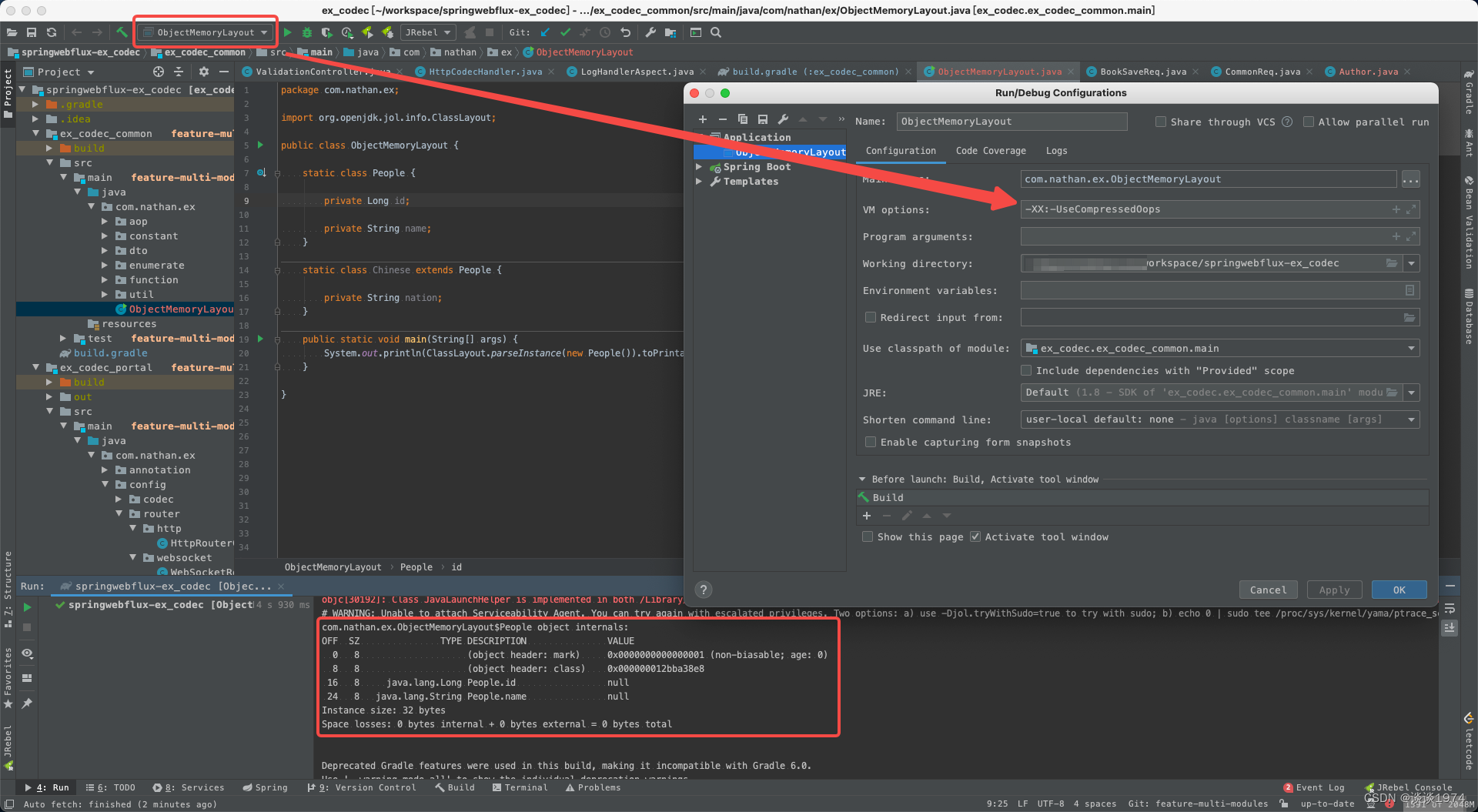
Task: Click the eye view options icon in Run panel
Action: [x=27, y=653]
